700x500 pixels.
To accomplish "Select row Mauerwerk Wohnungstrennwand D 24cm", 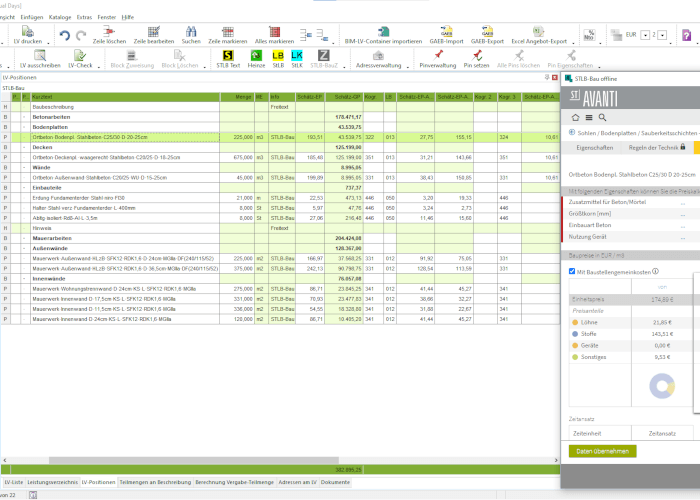I will [280, 289].
